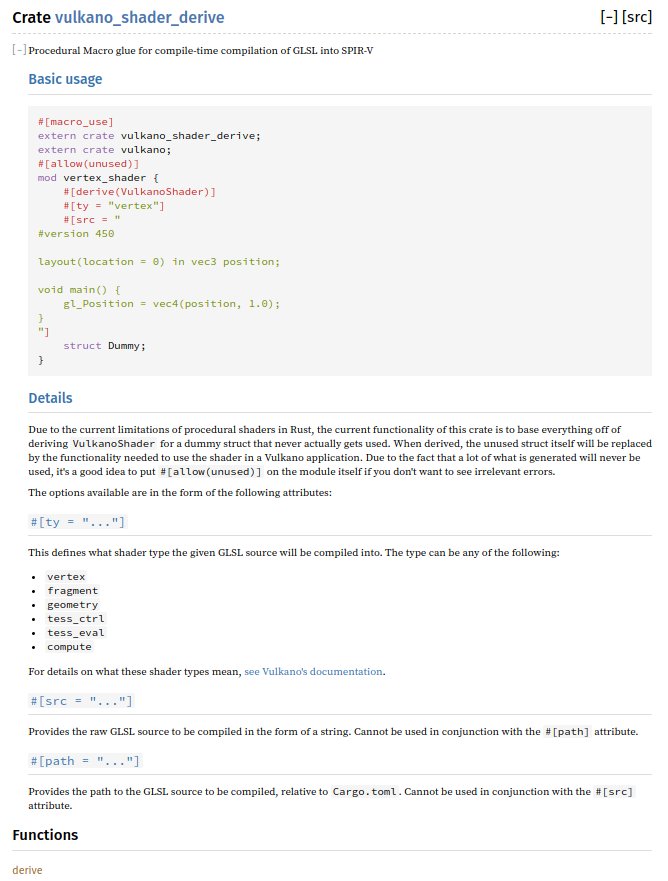Click inline #[allow(unused)] in Details paragraph
Screen dimensions: 668x881
211,472
